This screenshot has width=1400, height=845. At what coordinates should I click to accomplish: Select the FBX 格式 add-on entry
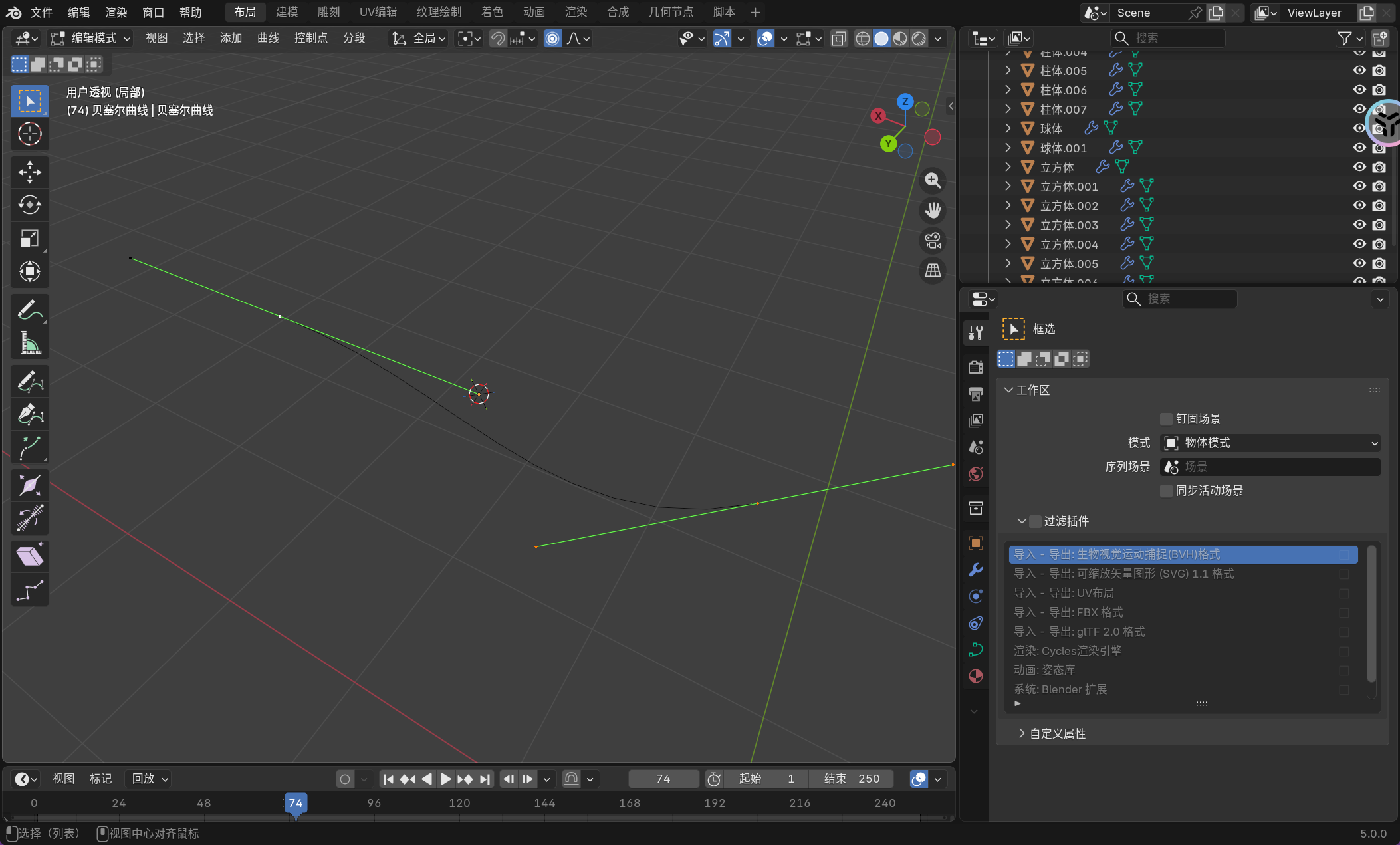click(1068, 612)
